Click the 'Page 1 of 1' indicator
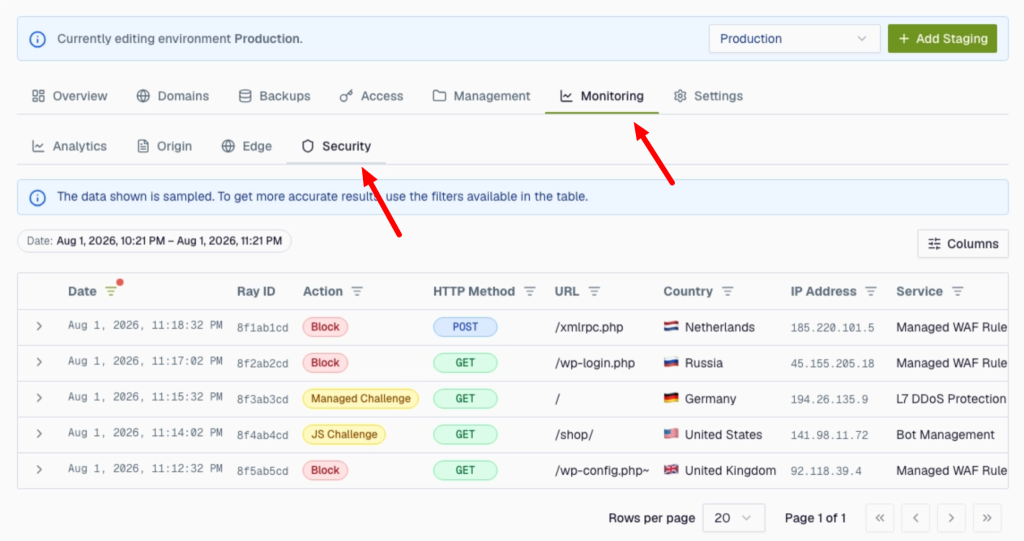 tap(815, 518)
